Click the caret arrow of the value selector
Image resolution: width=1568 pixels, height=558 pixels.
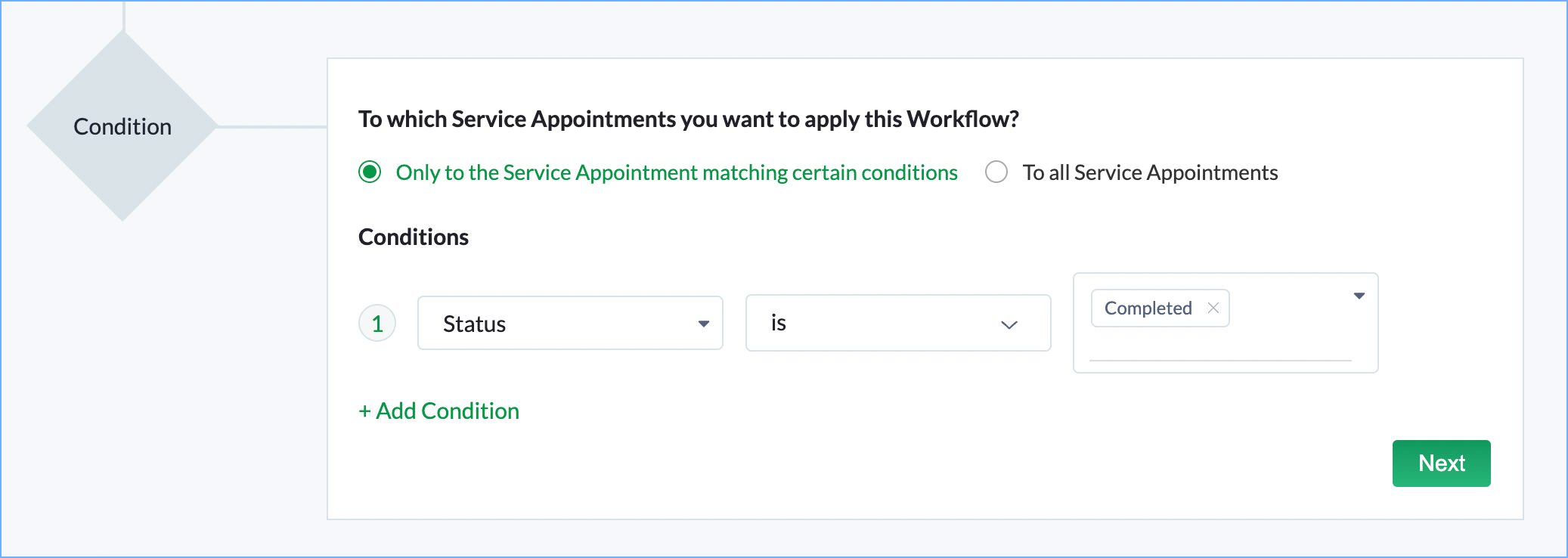1359,296
